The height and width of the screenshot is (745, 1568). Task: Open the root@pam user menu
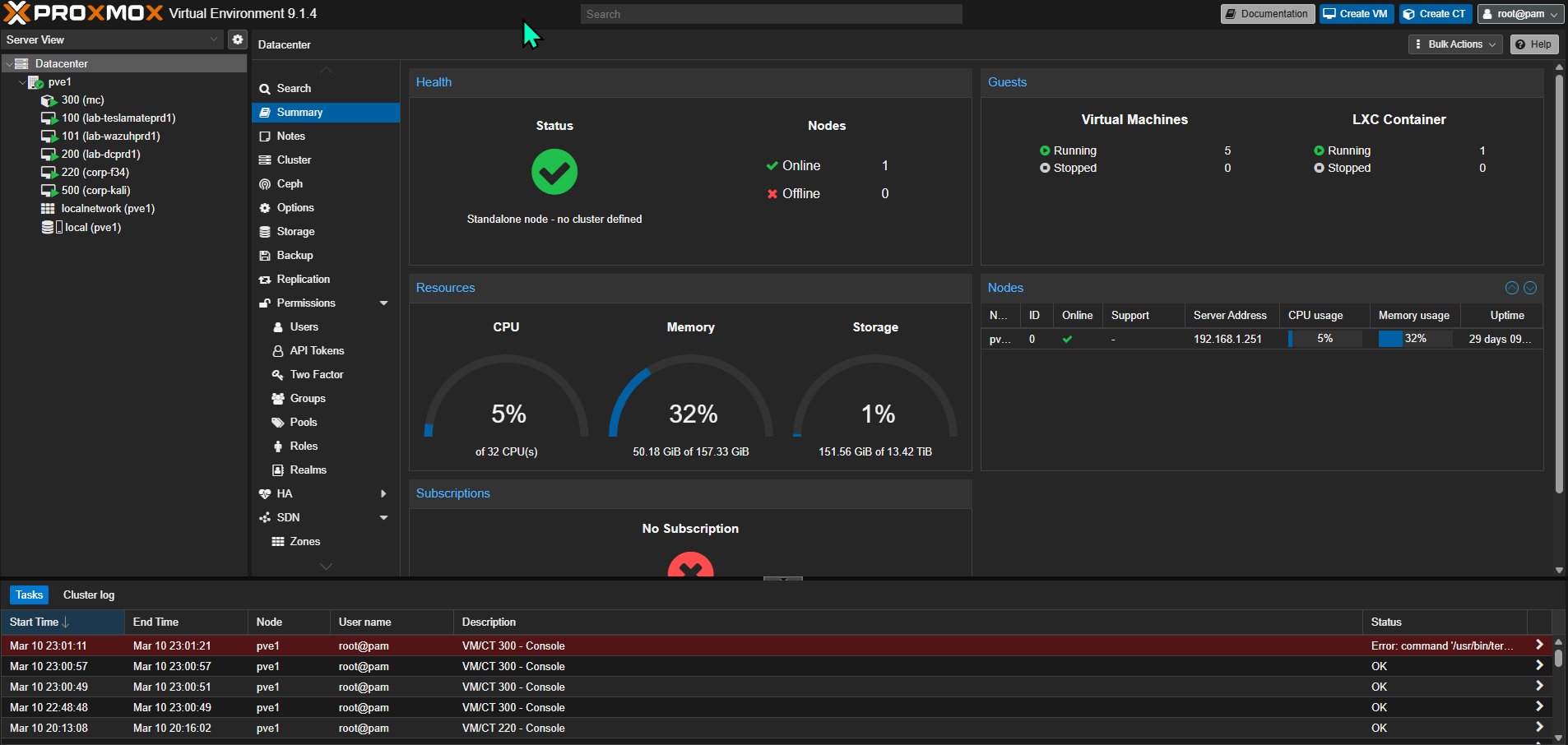point(1520,14)
